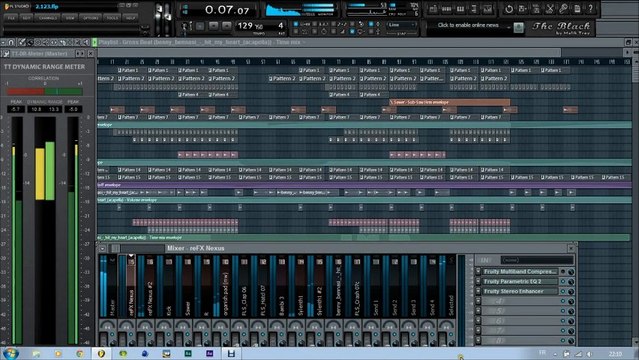
Task: Toggle Fruity Parametric EQ 2 enable light
Action: pyautogui.click(x=563, y=281)
